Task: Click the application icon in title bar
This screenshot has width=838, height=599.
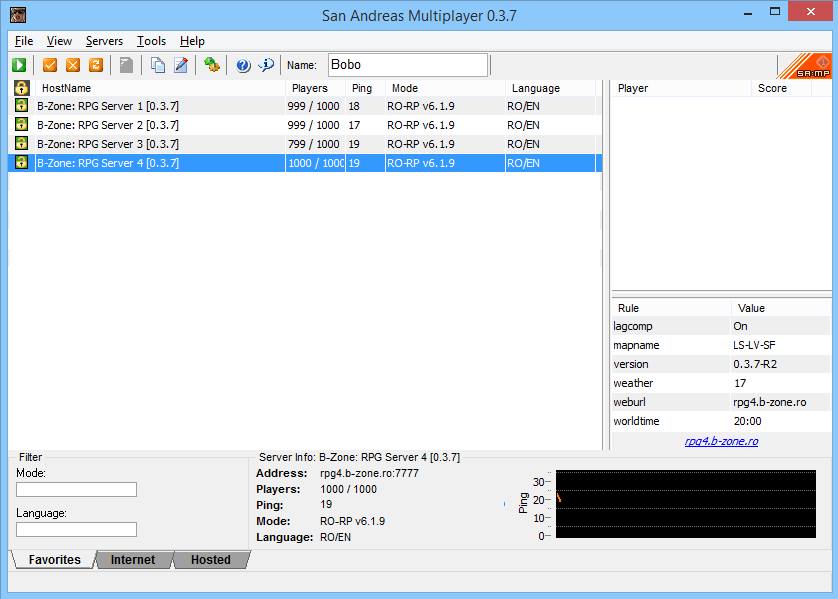Action: tap(18, 14)
